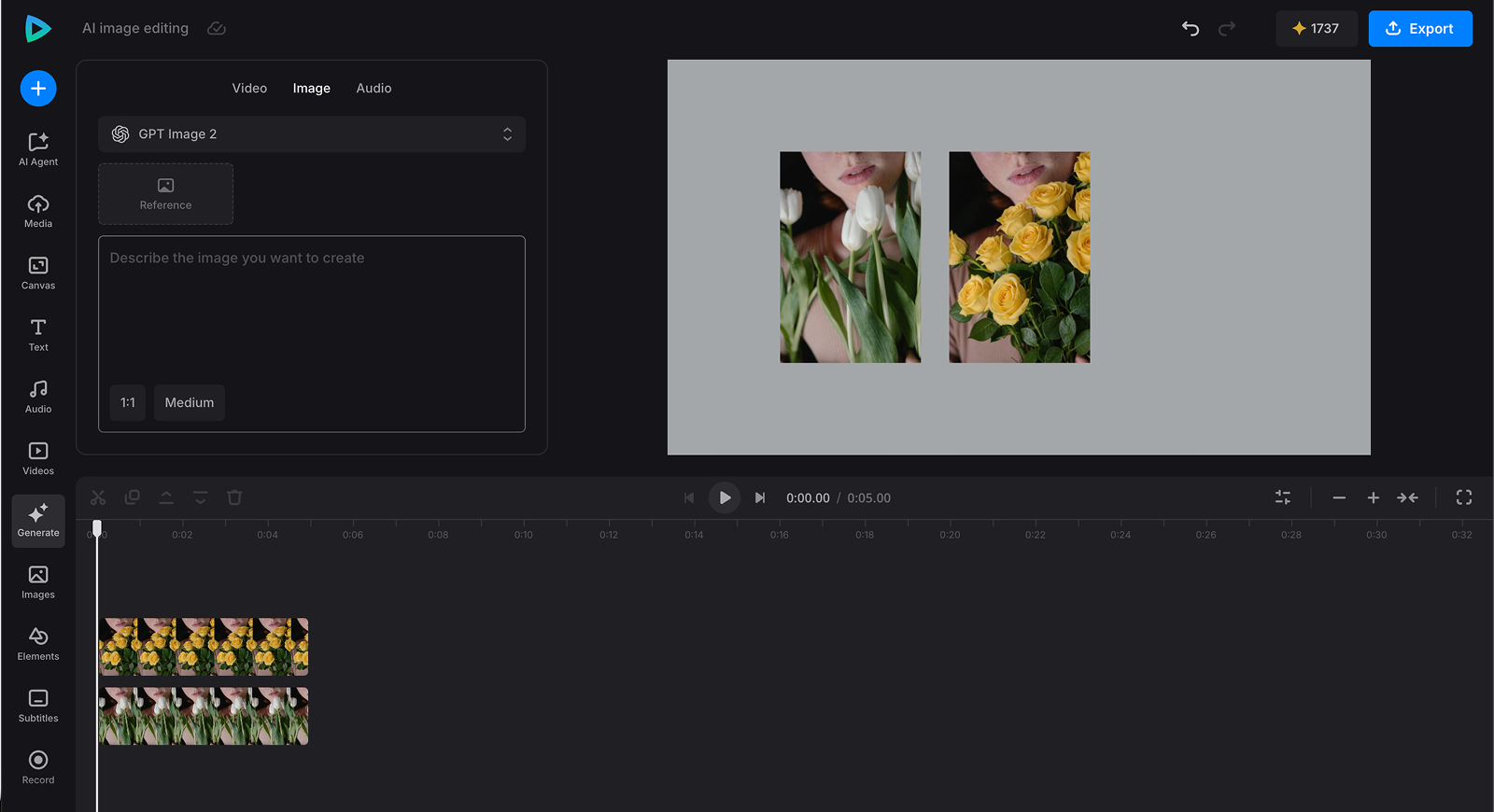Click the current time 0:00.00 display
1494x812 pixels.
pos(808,498)
